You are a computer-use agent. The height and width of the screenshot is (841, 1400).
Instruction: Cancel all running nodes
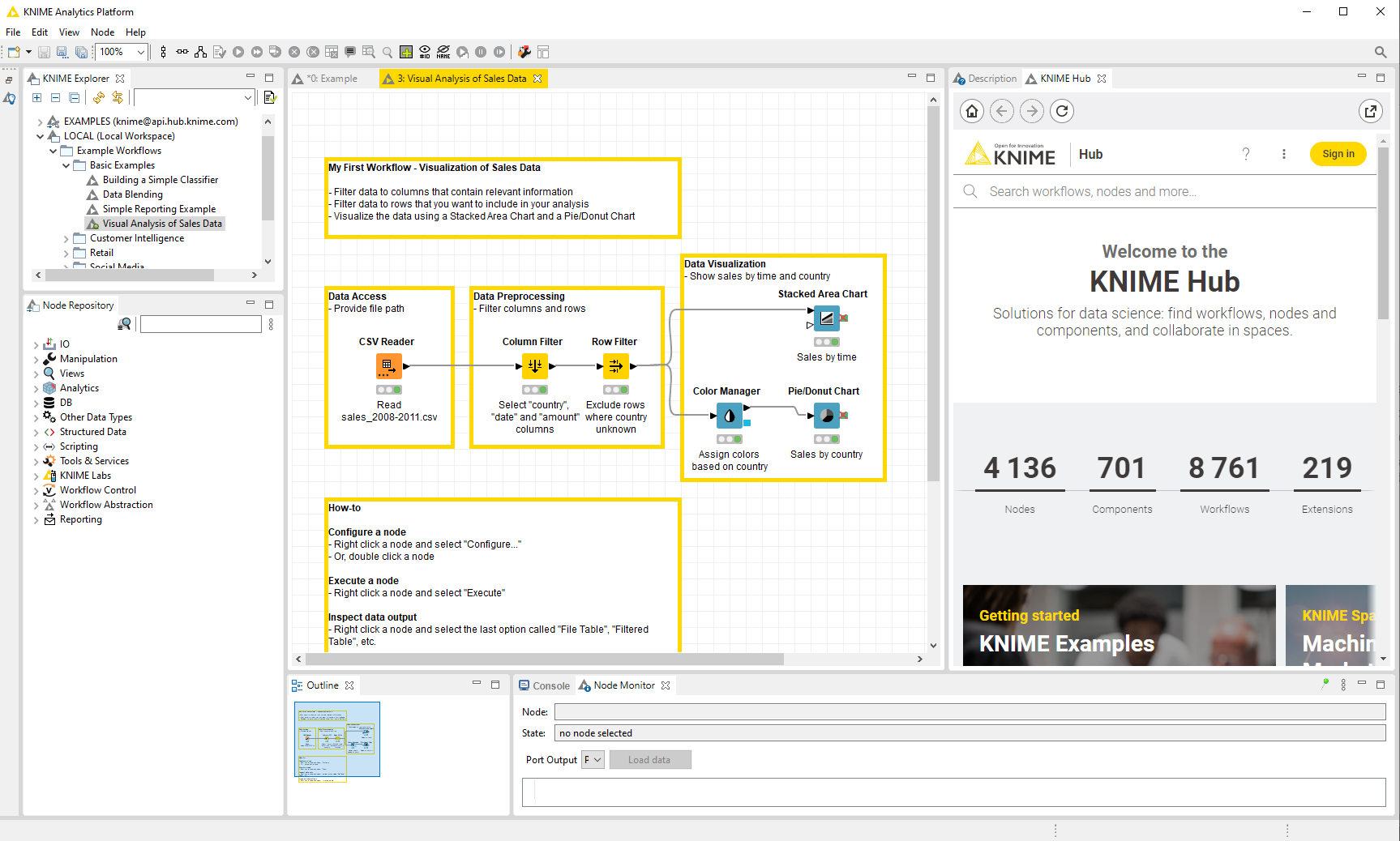pos(313,52)
